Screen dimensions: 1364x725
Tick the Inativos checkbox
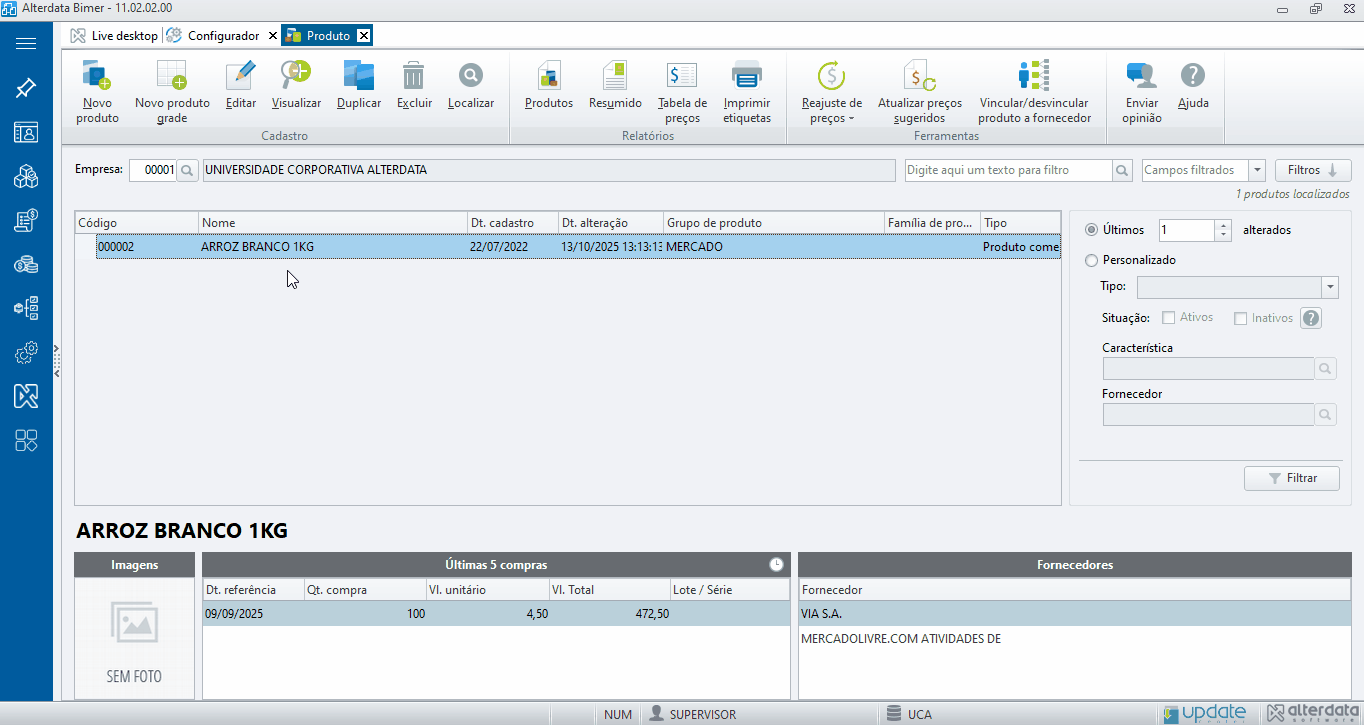(1241, 319)
